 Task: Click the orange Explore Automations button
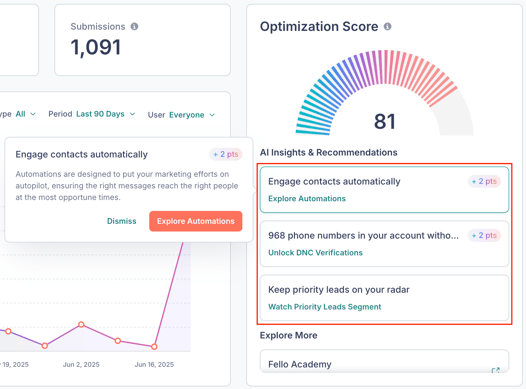[x=196, y=221]
